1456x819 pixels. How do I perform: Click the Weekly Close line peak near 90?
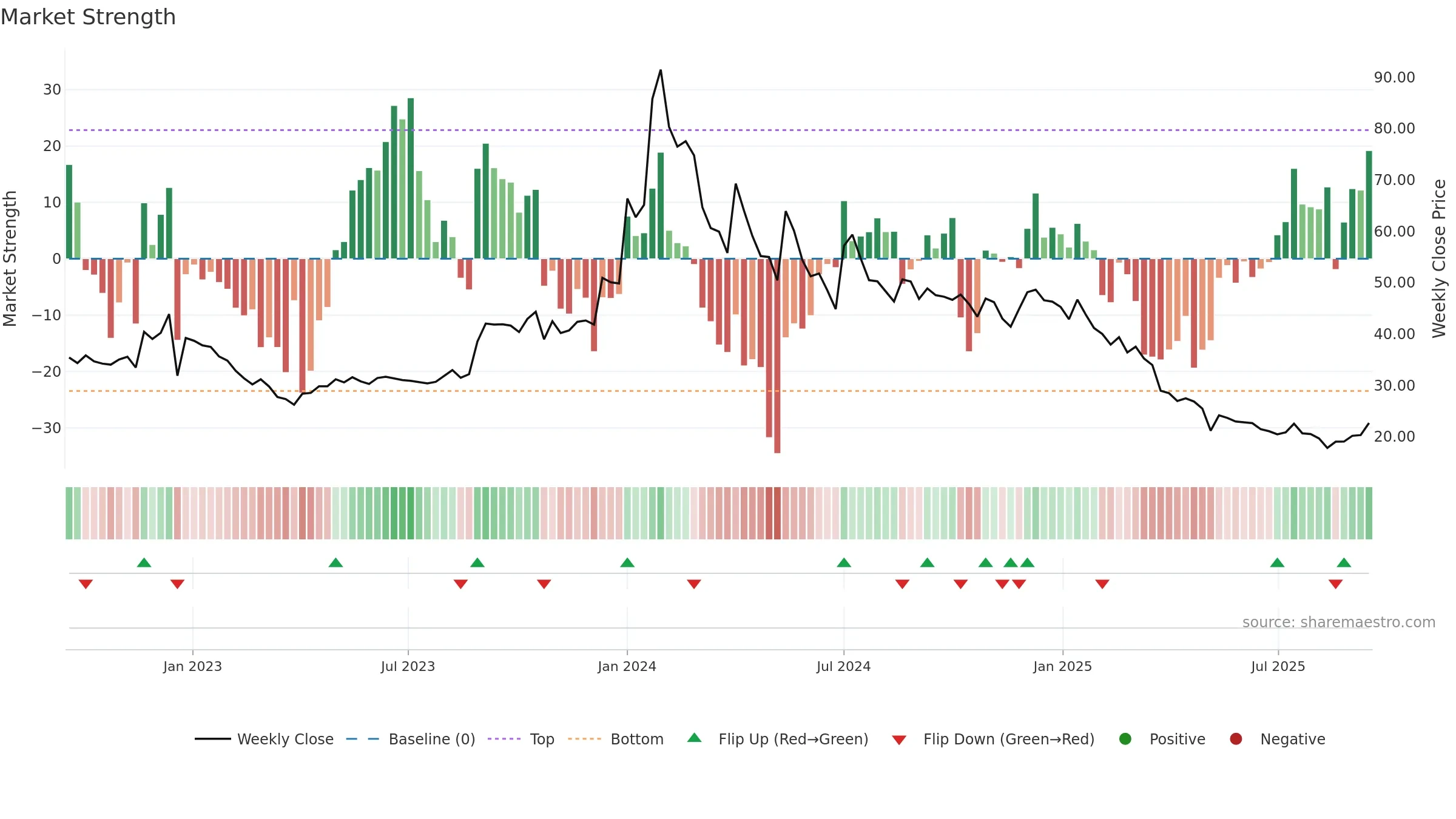pyautogui.click(x=661, y=70)
